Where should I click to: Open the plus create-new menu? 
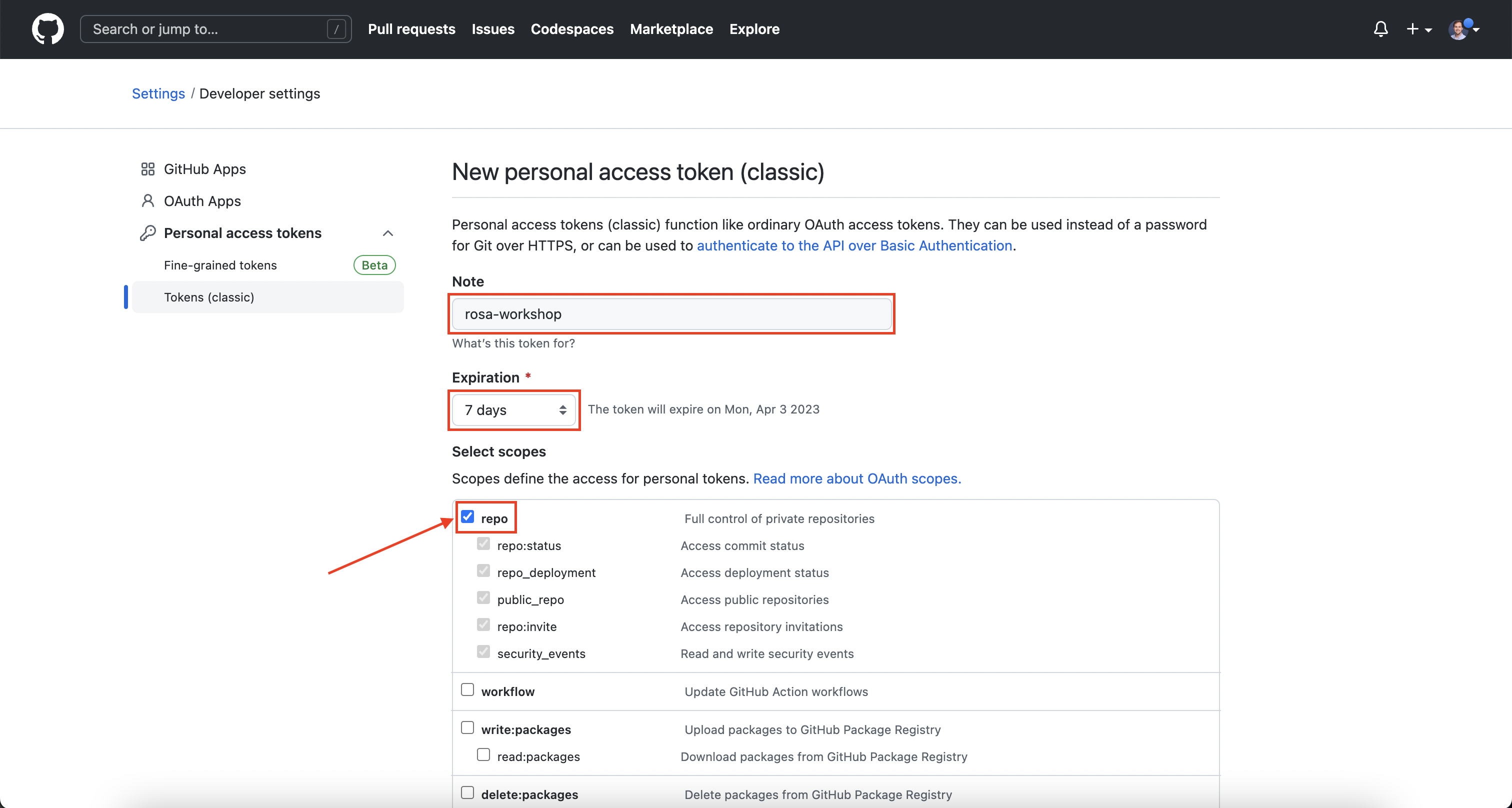[1418, 29]
